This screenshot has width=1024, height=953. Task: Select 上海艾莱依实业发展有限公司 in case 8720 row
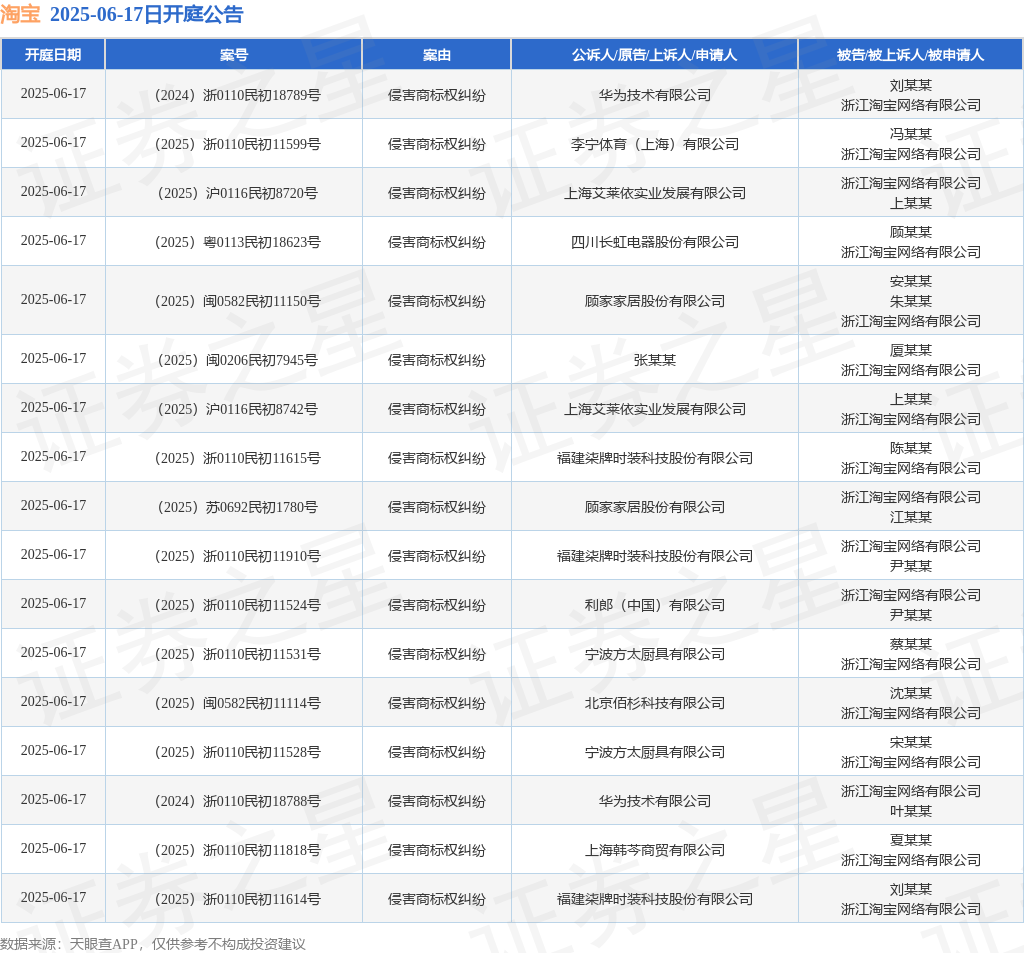click(654, 193)
